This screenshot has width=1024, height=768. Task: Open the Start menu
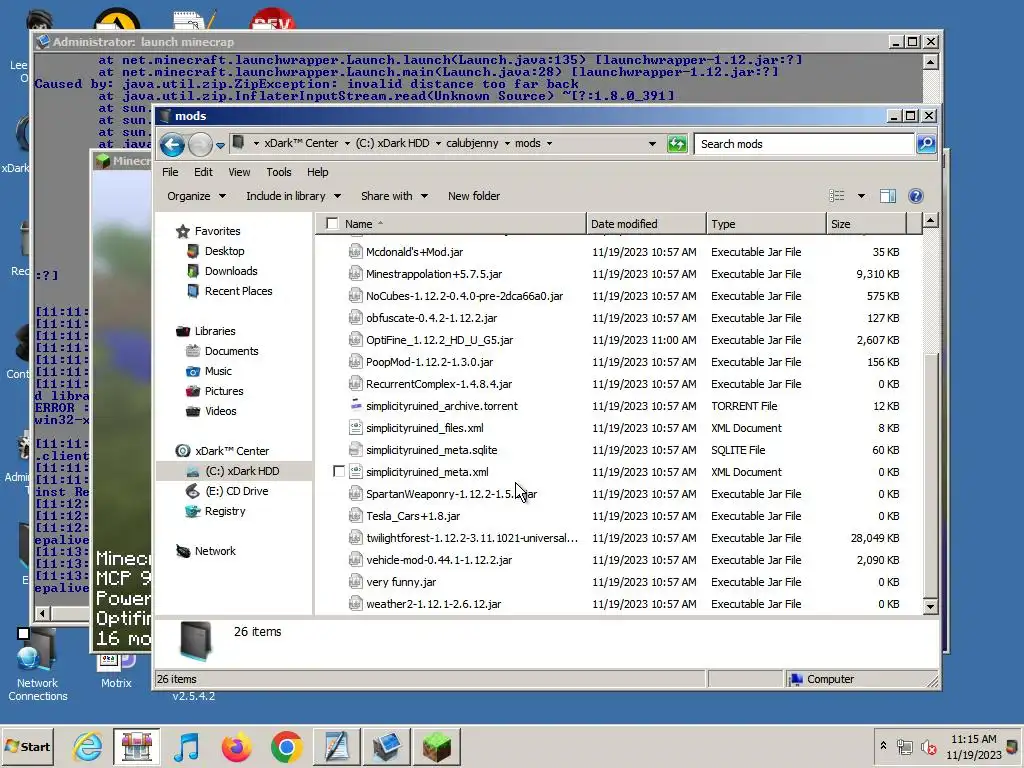(x=27, y=746)
